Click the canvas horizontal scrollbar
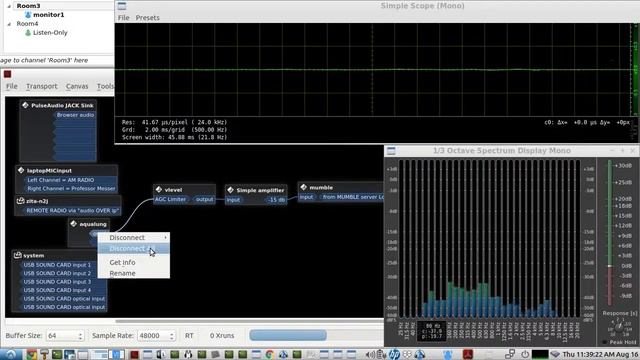This screenshot has width=640, height=360. pos(249,321)
